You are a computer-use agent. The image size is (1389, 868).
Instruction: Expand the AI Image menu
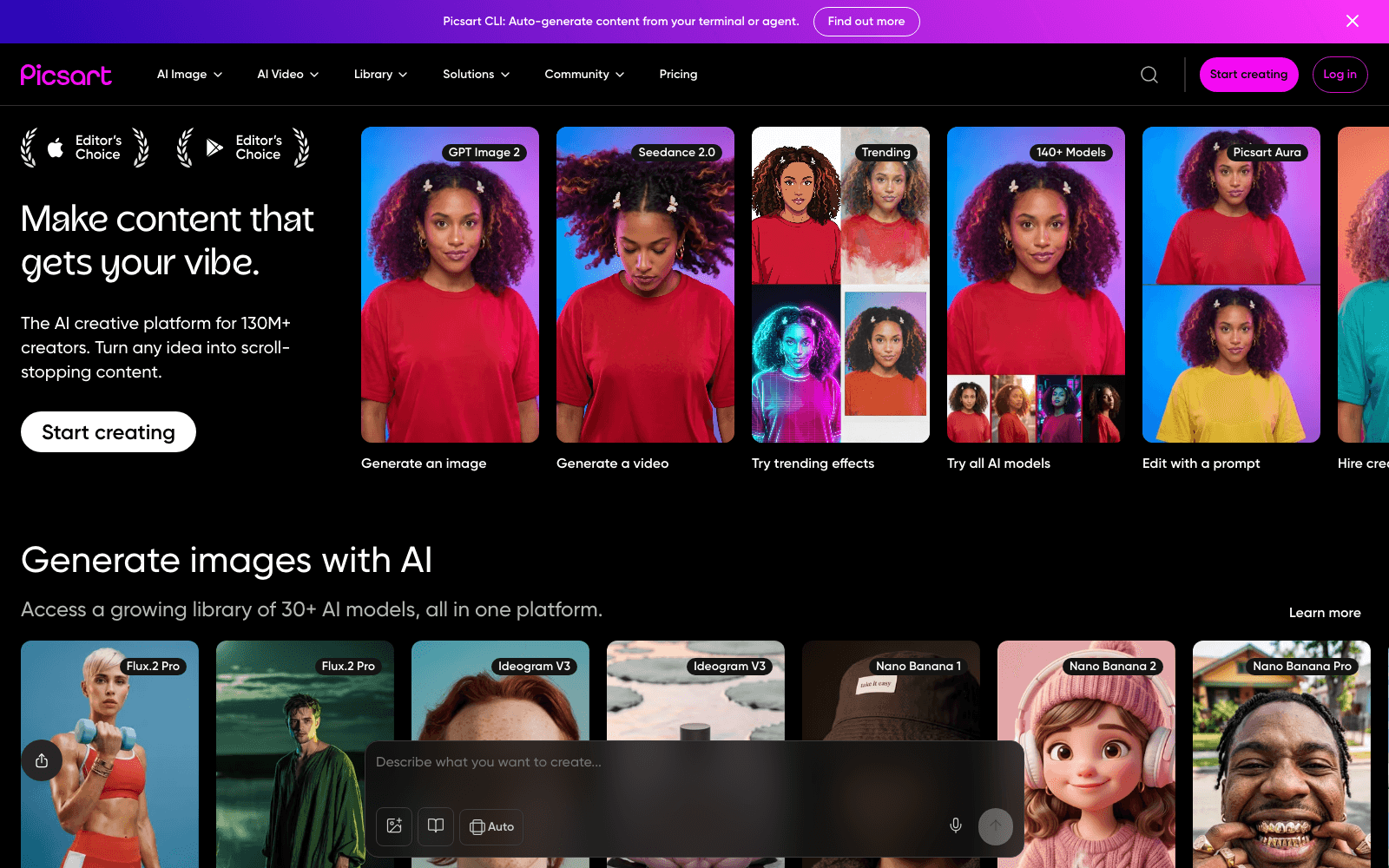coord(189,75)
